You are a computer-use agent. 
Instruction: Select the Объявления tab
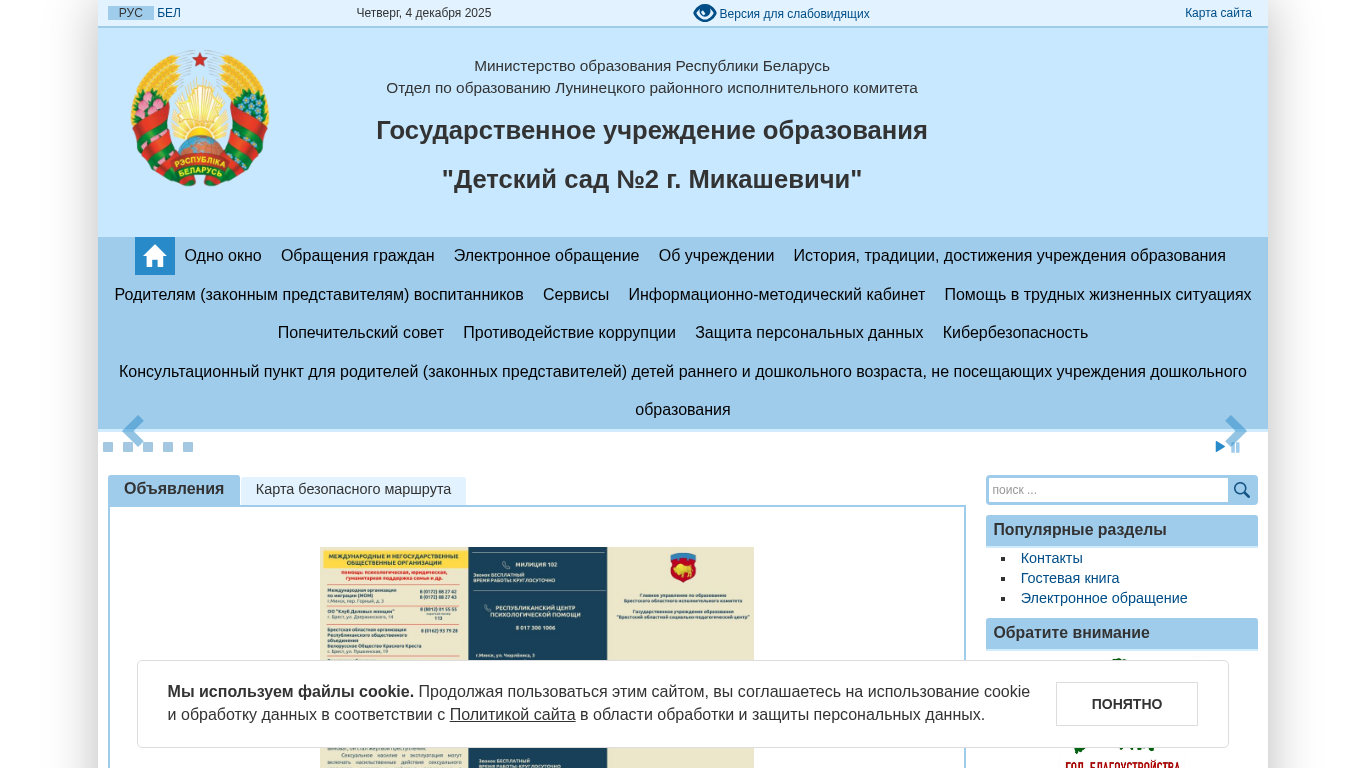coord(174,489)
